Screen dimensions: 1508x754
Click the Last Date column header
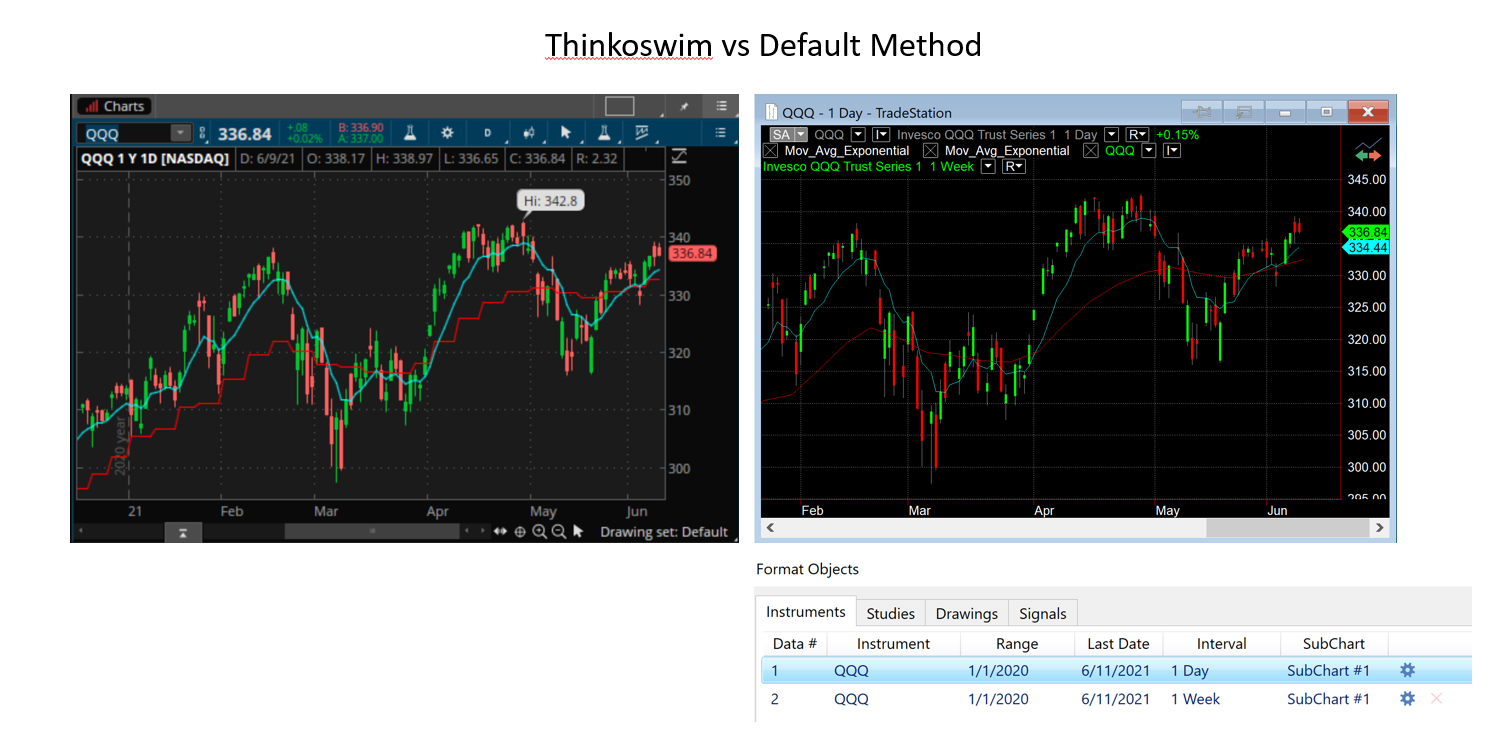[1118, 644]
